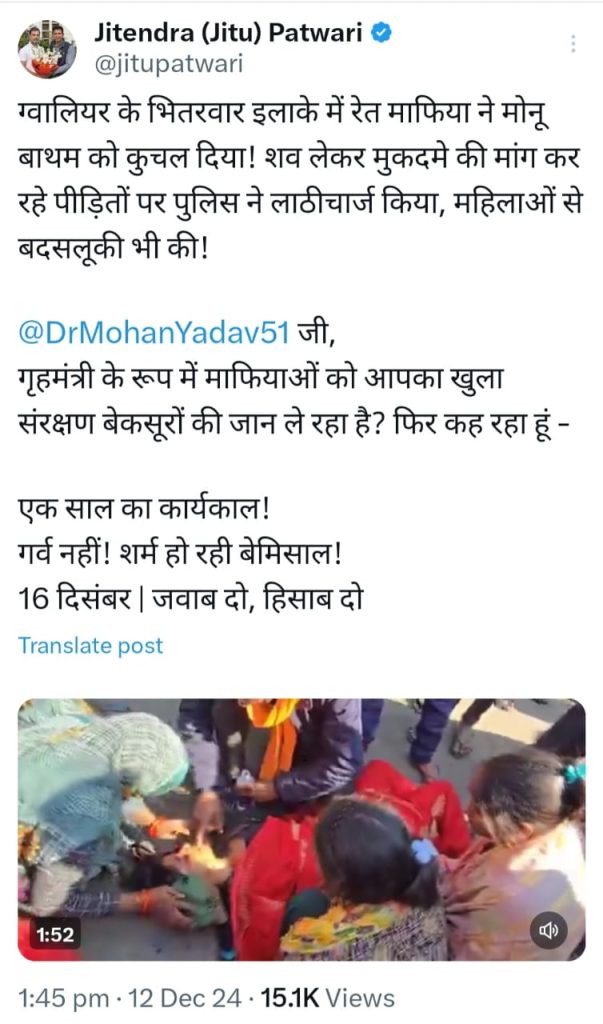Open Jitu Patwari's profile picture
The width and height of the screenshot is (603, 1024).
click(x=46, y=50)
